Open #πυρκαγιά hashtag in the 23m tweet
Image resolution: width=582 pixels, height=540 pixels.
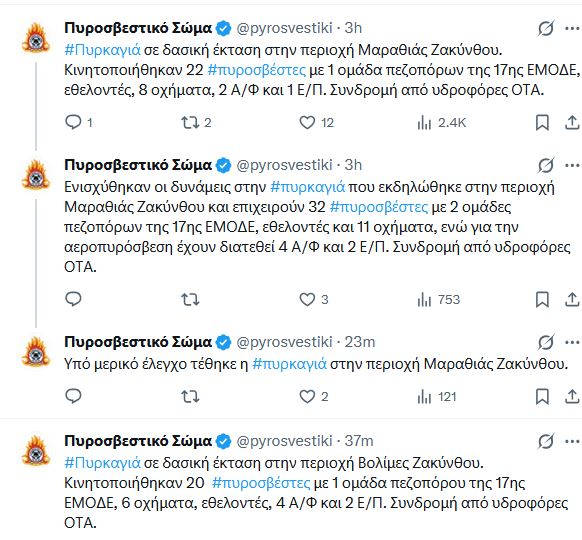[x=290, y=364]
